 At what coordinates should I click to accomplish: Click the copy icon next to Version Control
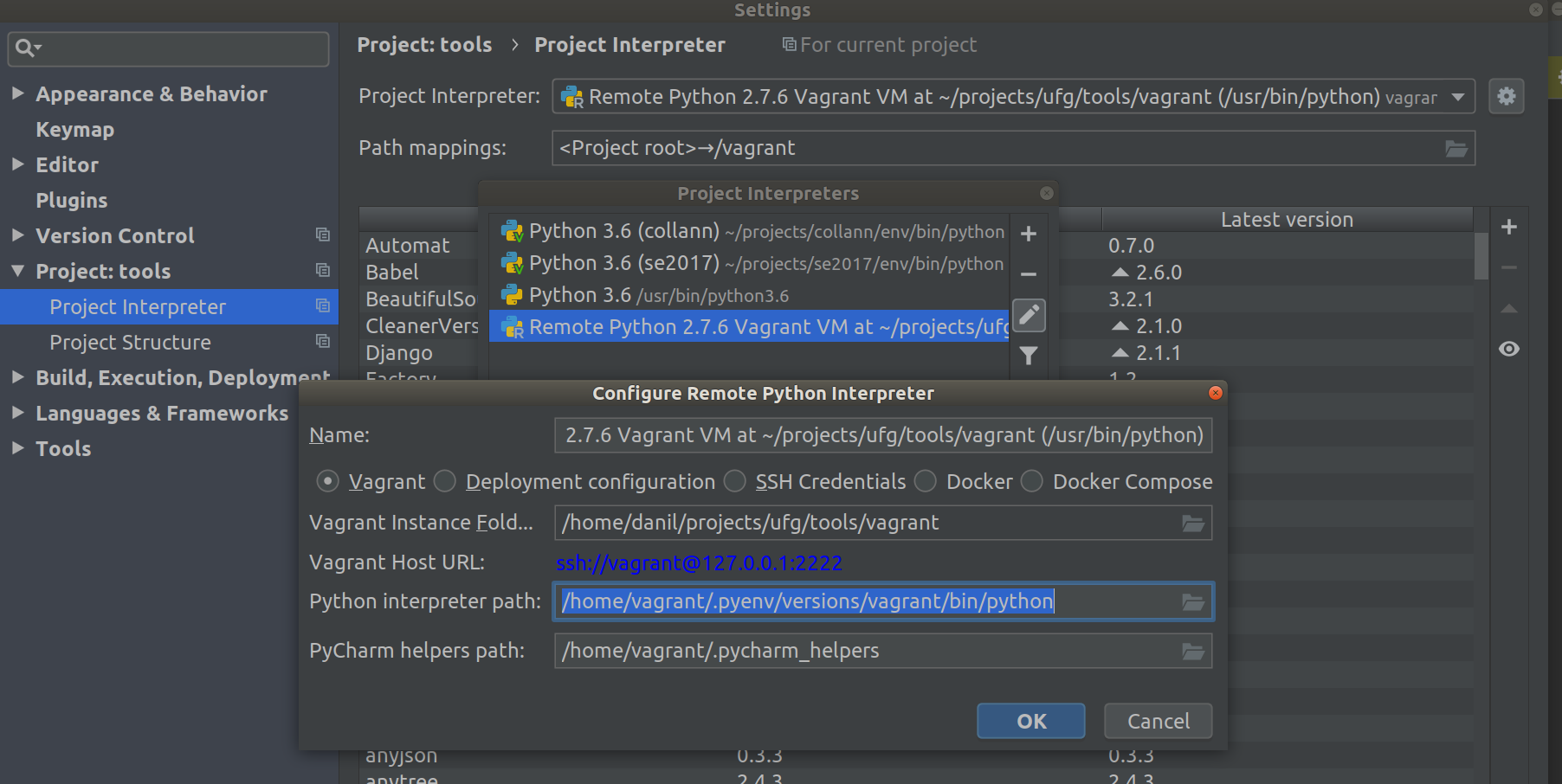point(323,235)
